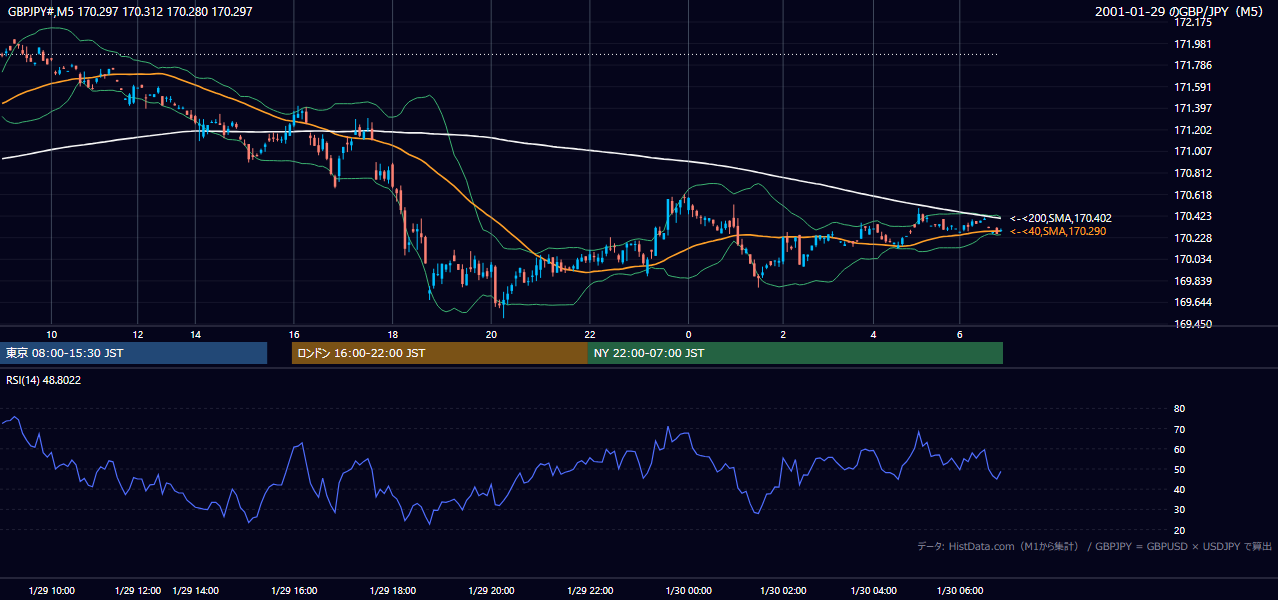This screenshot has height=600, width=1278.
Task: Click price axis label 171.981
Action: tap(1193, 44)
